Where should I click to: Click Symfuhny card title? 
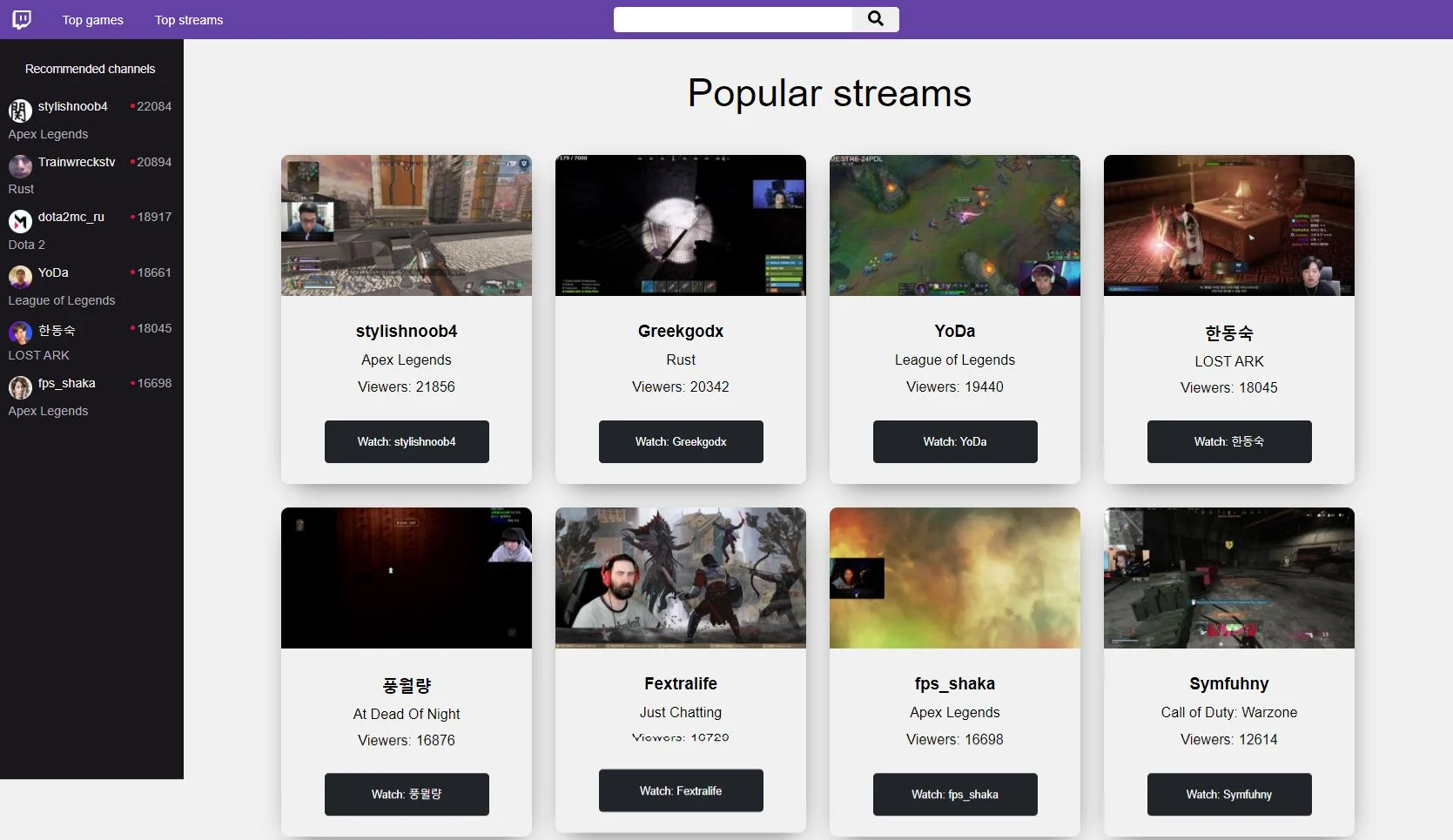pos(1229,683)
